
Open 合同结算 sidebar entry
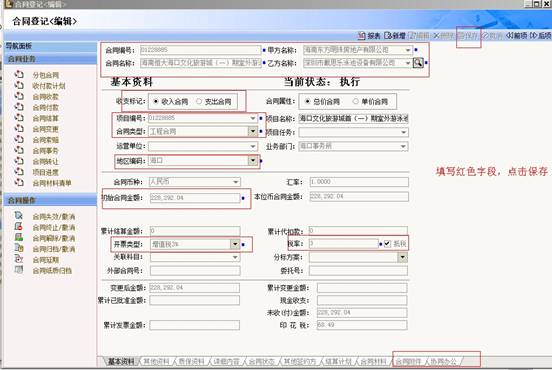(x=45, y=118)
